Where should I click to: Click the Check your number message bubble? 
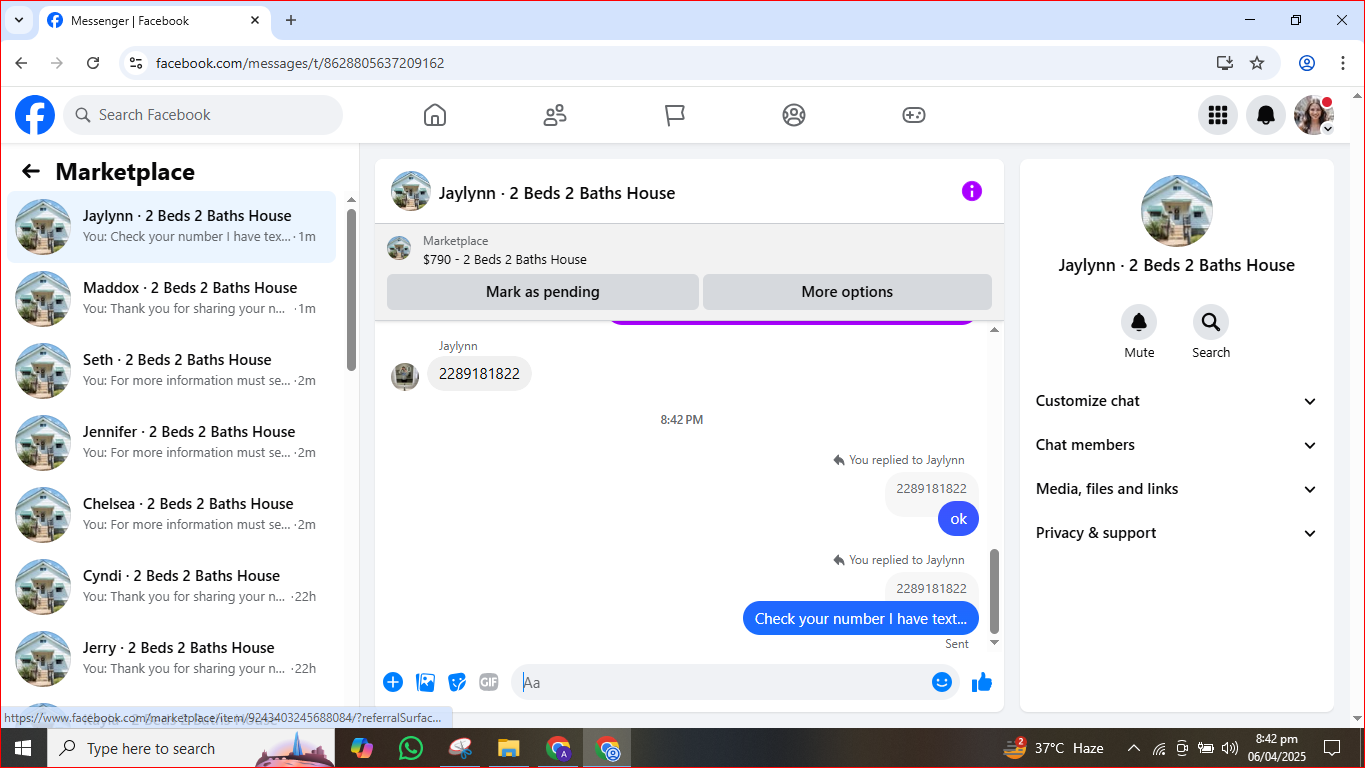[x=861, y=618]
